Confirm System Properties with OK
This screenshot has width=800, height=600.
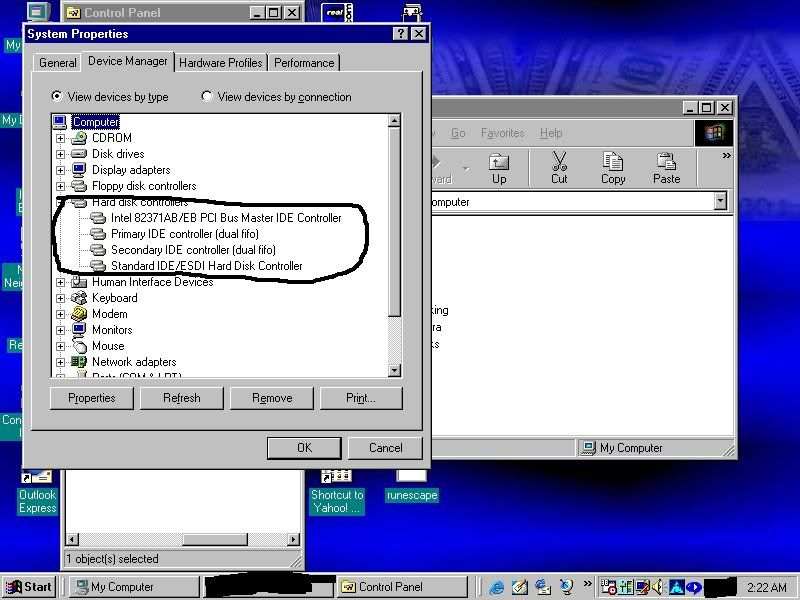305,448
